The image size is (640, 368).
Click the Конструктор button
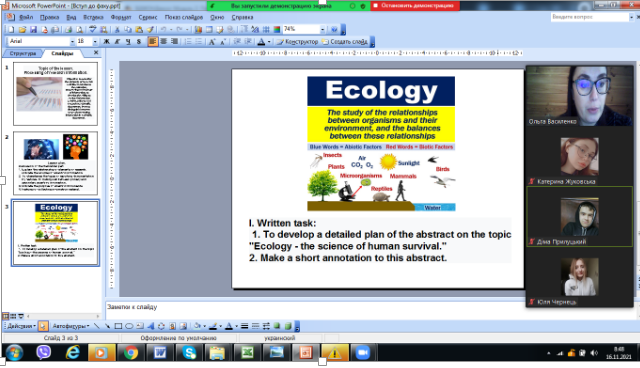point(297,42)
